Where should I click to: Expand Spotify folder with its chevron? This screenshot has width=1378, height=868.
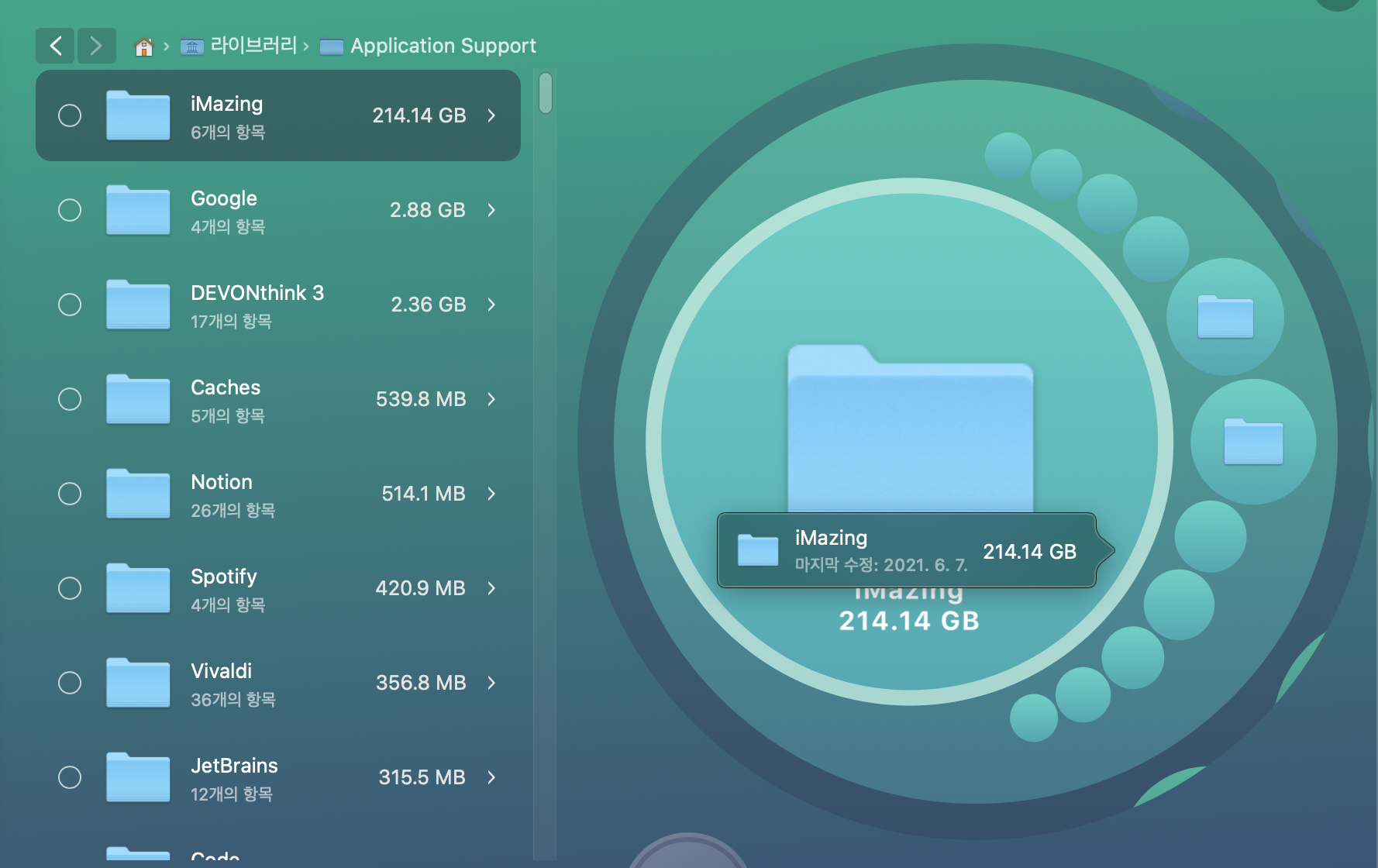click(491, 588)
